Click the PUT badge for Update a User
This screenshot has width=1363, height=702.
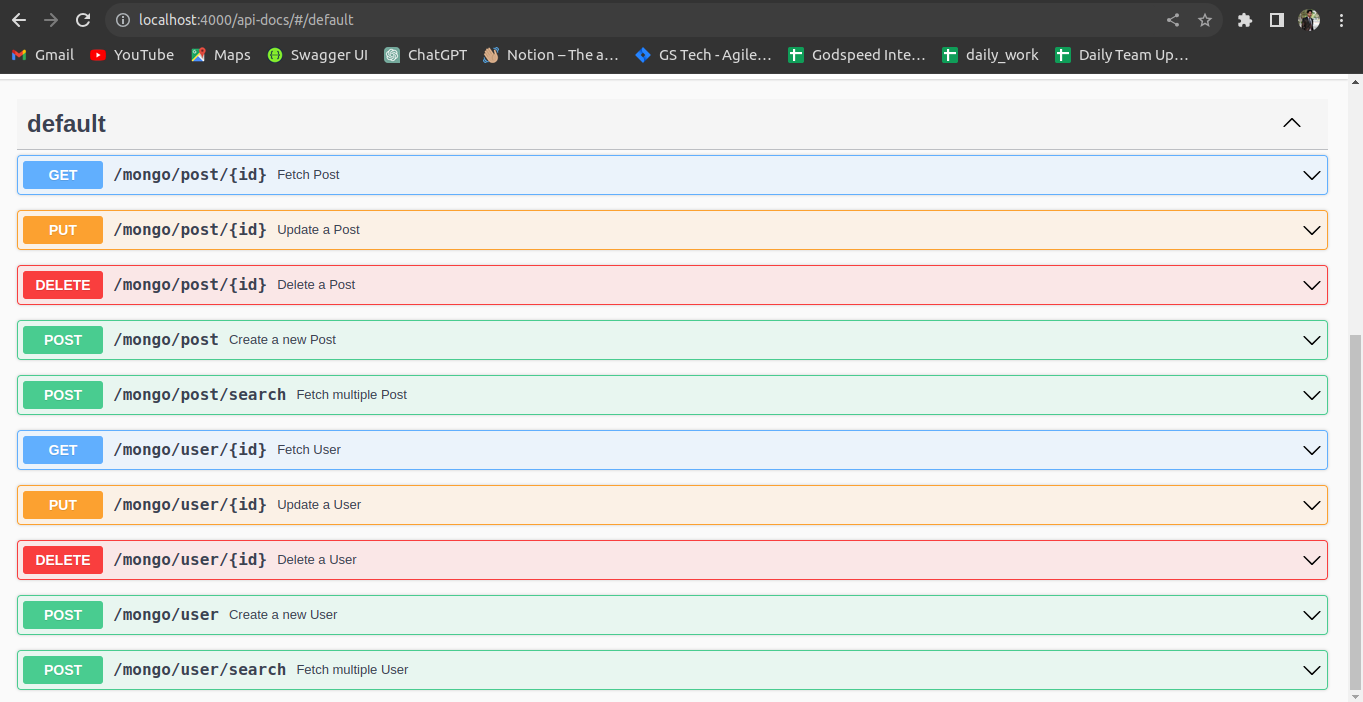coord(63,505)
